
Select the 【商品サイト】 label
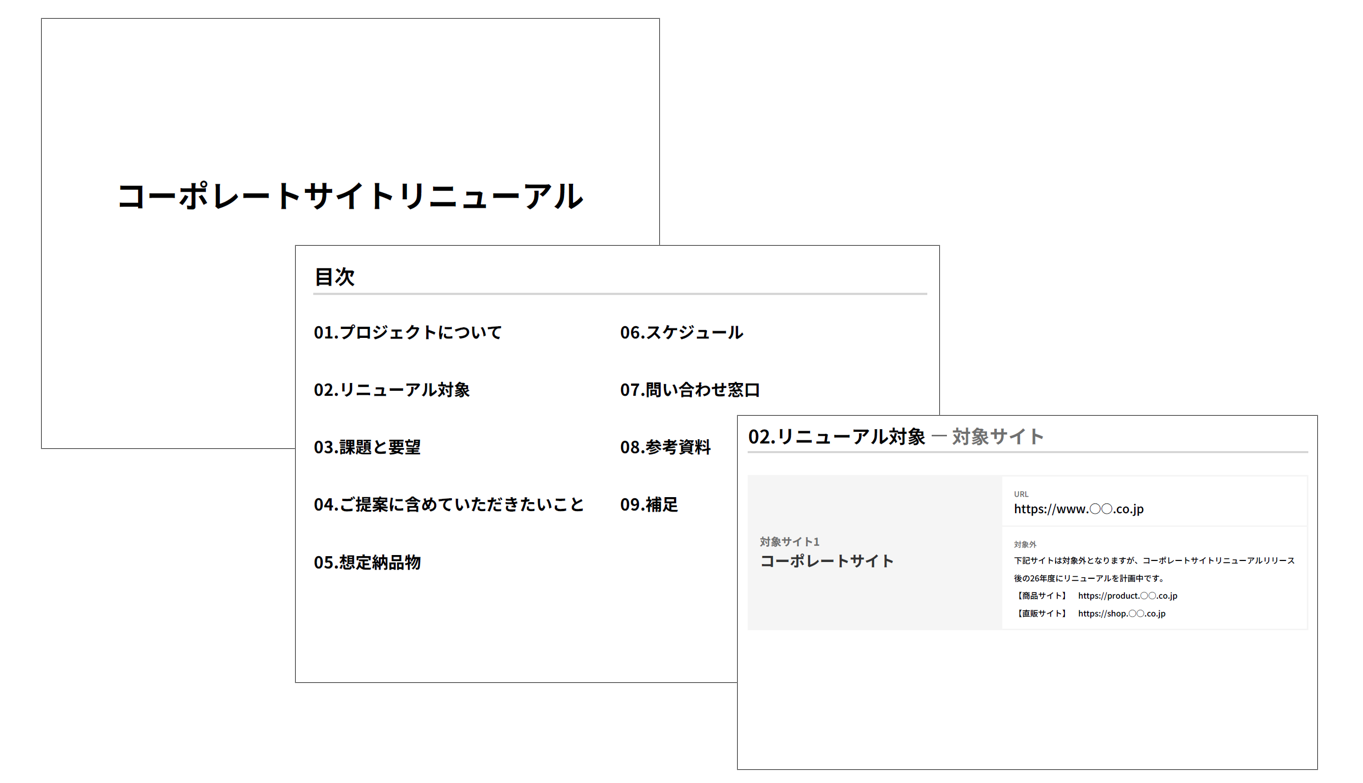click(1042, 596)
